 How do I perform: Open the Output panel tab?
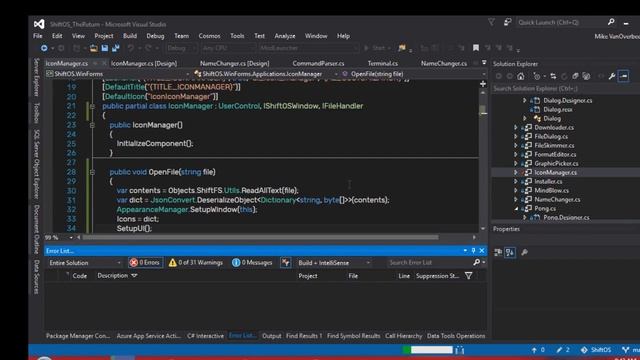pyautogui.click(x=271, y=336)
